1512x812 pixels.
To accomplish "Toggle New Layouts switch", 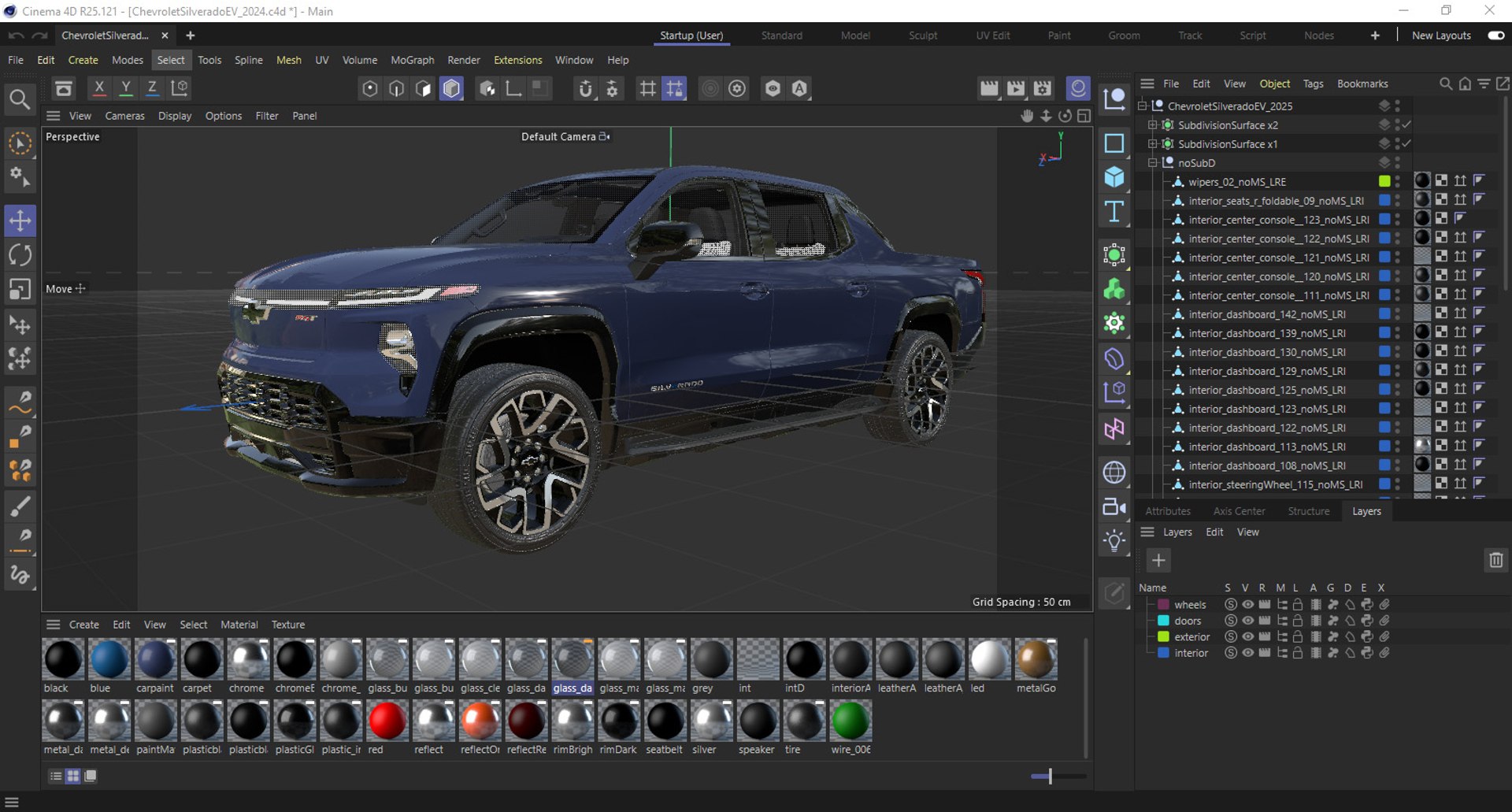I will 1496,35.
